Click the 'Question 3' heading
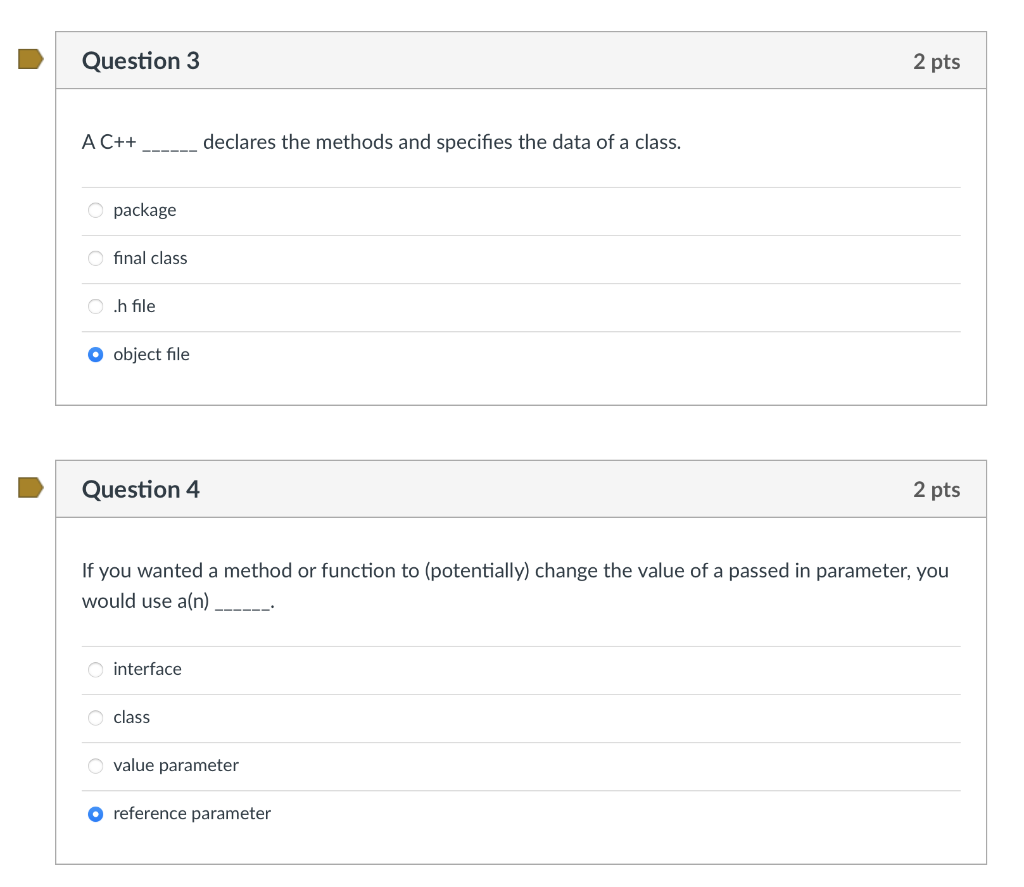This screenshot has height=887, width=1024. tap(140, 61)
